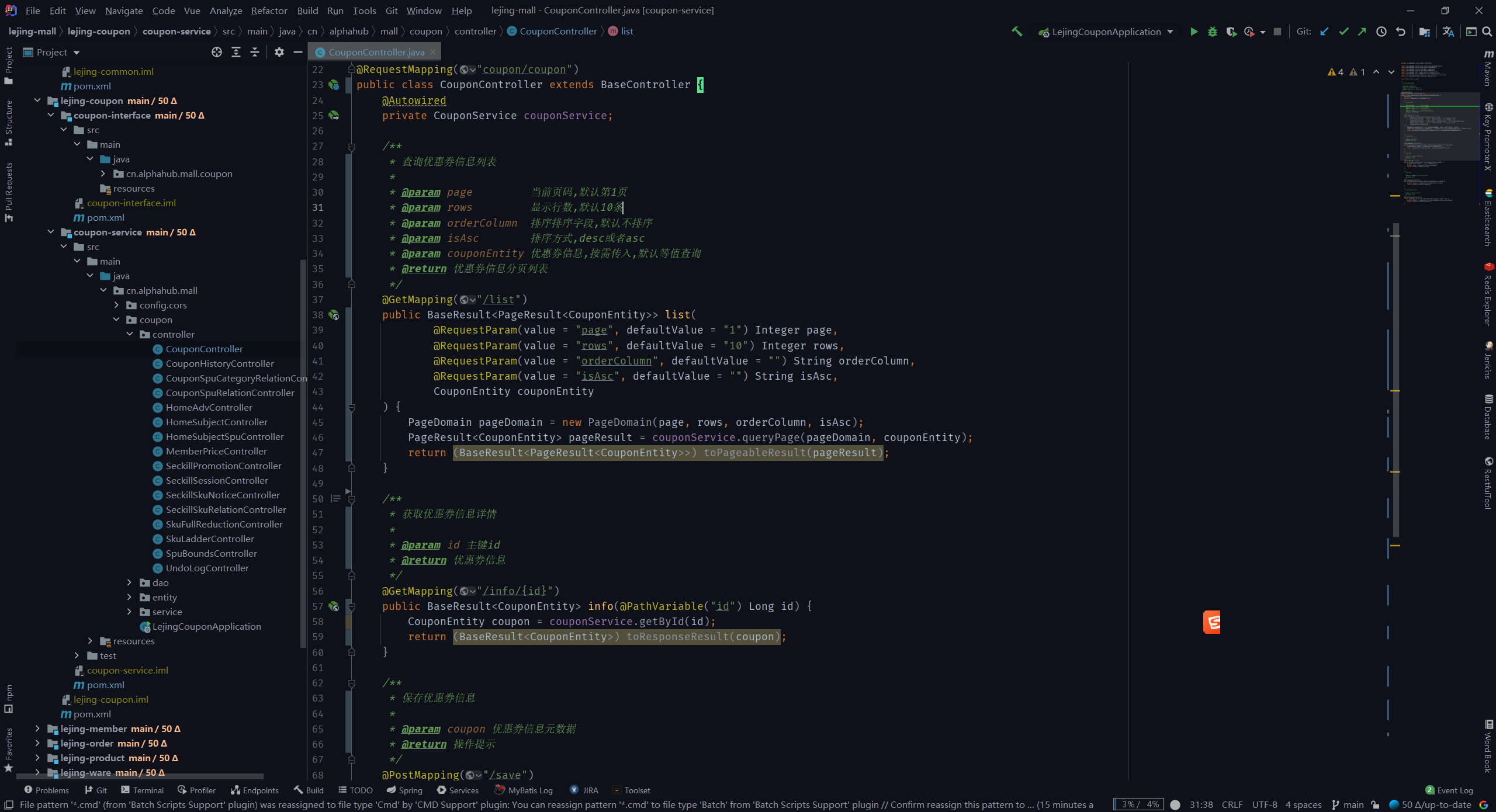Run with coverage using the shield icon

click(1231, 32)
